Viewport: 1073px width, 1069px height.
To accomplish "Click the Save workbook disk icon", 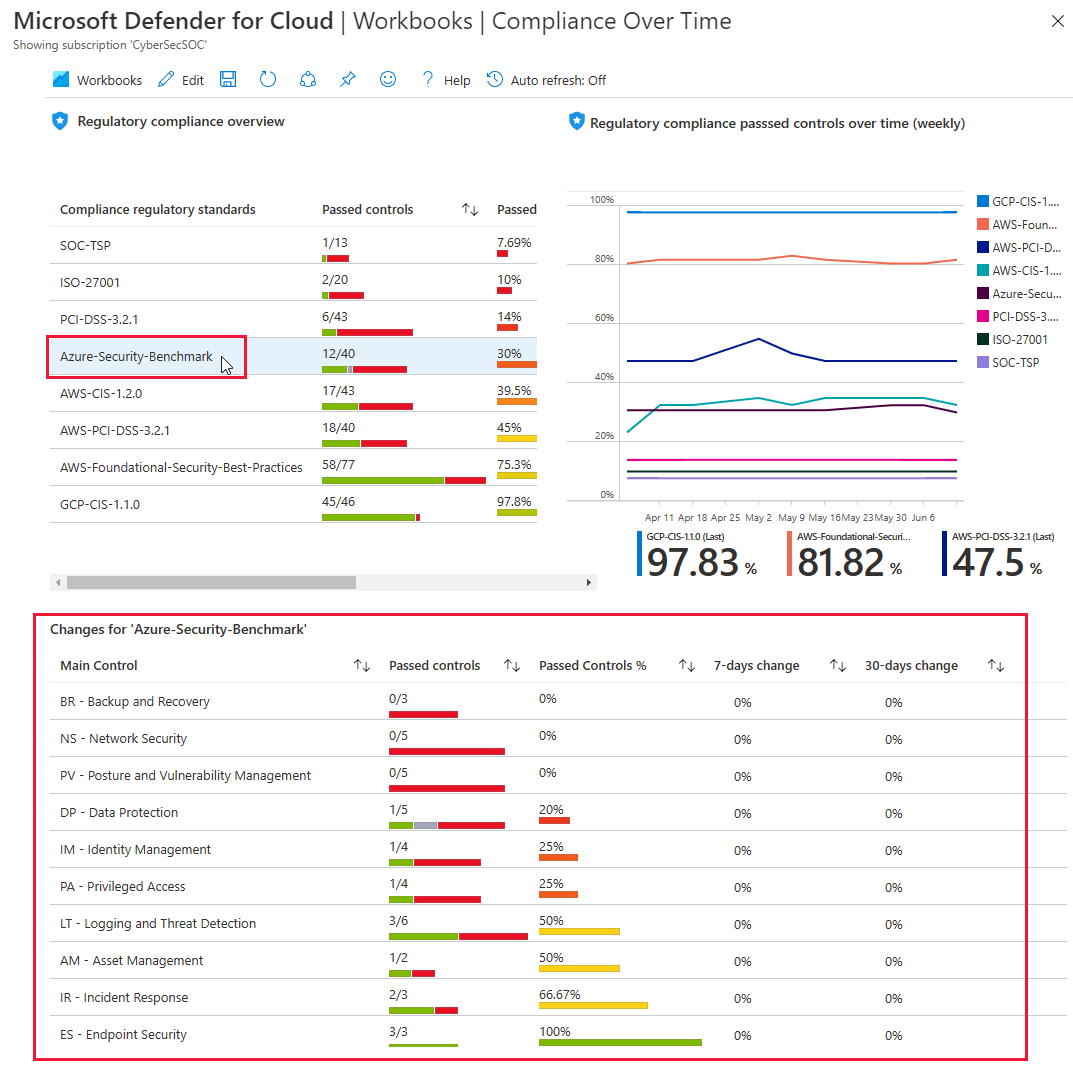I will tap(227, 79).
